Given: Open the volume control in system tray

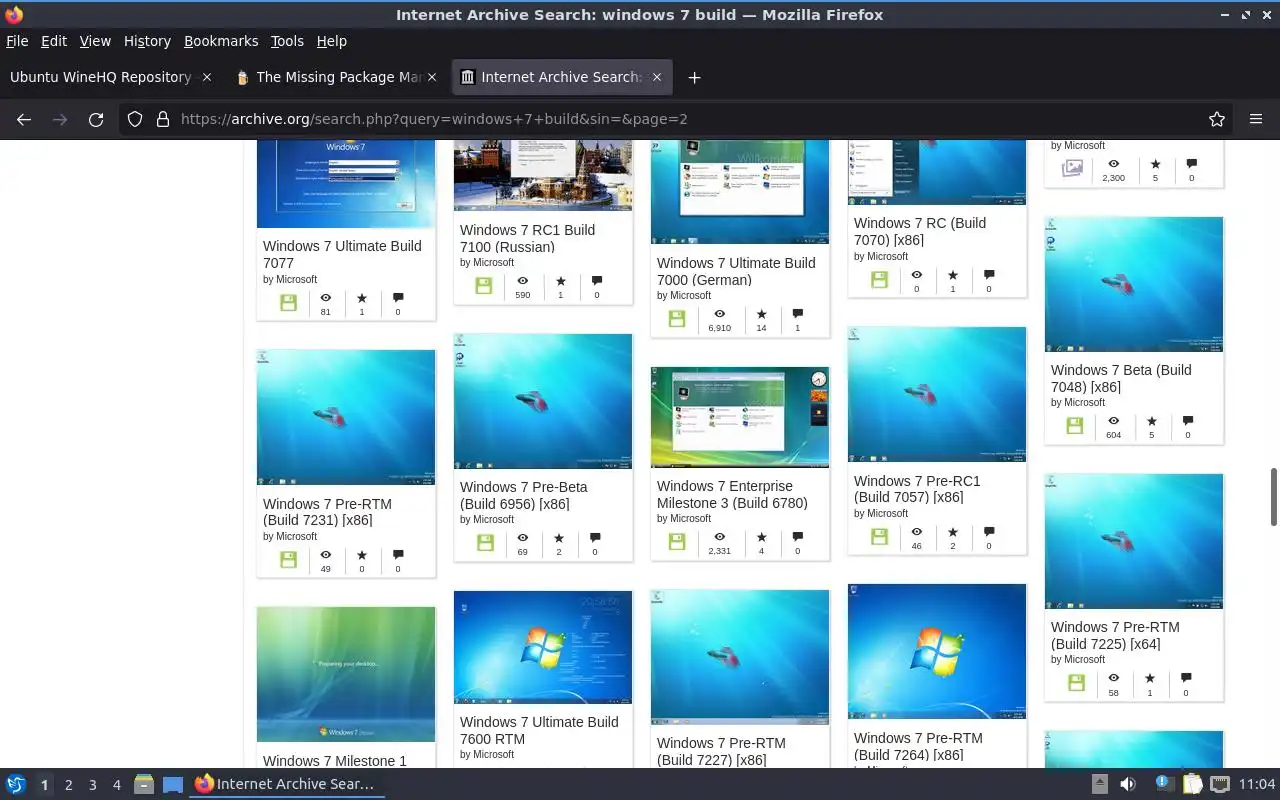Looking at the screenshot, I should tap(1128, 784).
